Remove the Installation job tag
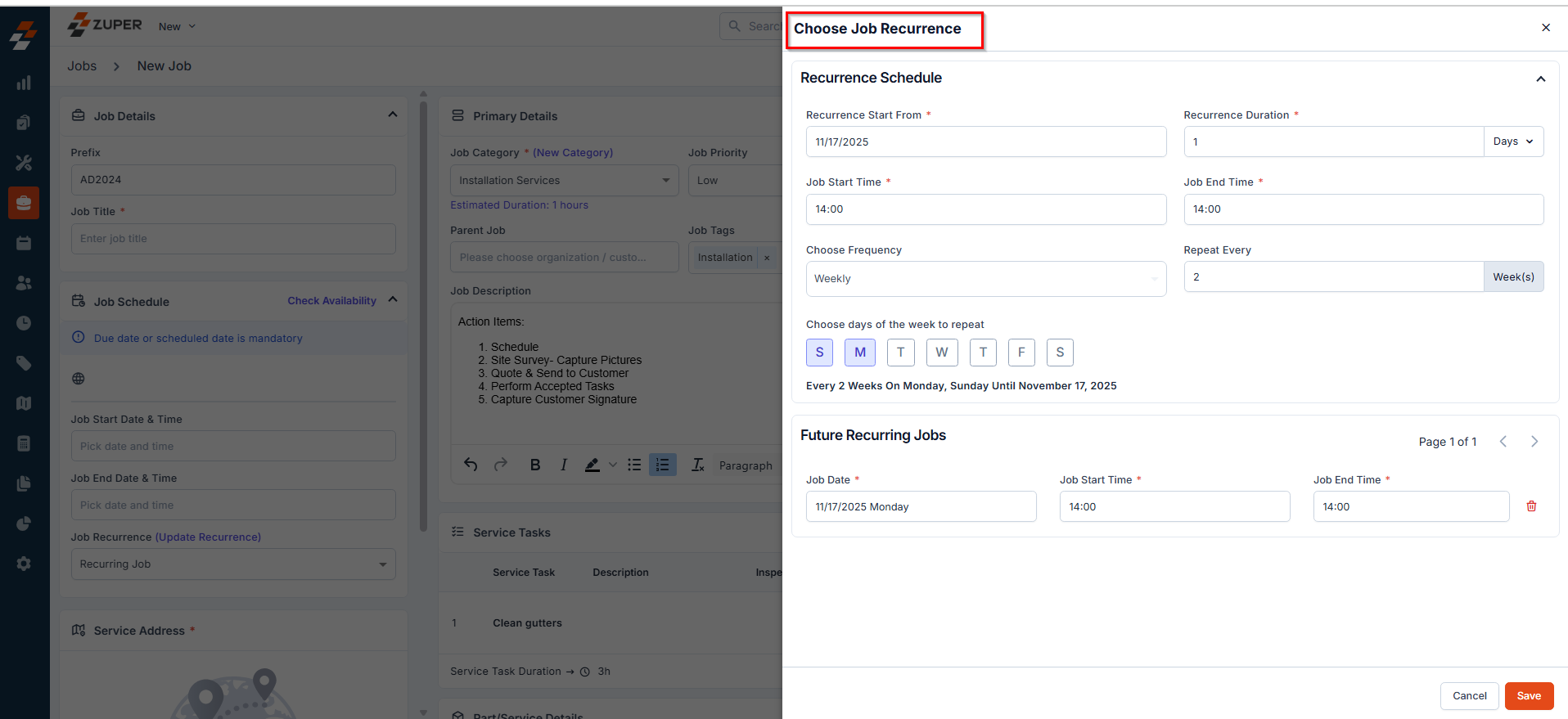Viewport: 1568px width, 719px height. coord(767,258)
